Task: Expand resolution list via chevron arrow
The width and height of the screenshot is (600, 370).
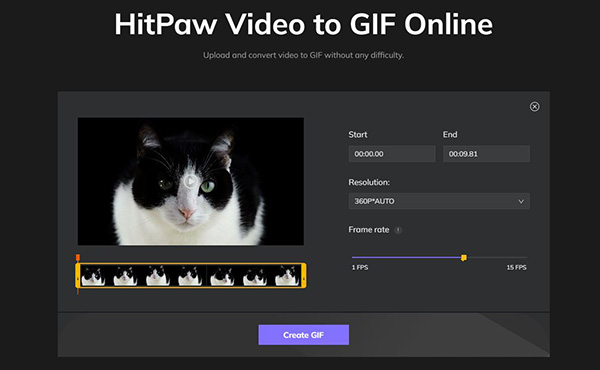Action: pyautogui.click(x=521, y=201)
